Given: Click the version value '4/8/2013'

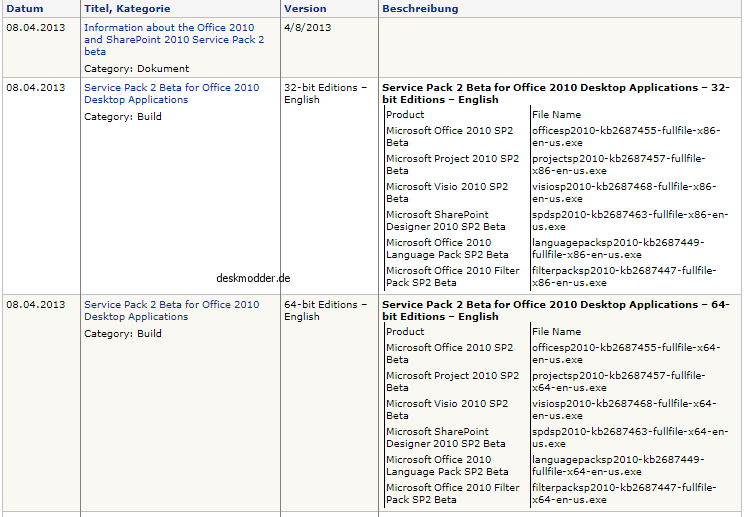Looking at the screenshot, I should [307, 28].
